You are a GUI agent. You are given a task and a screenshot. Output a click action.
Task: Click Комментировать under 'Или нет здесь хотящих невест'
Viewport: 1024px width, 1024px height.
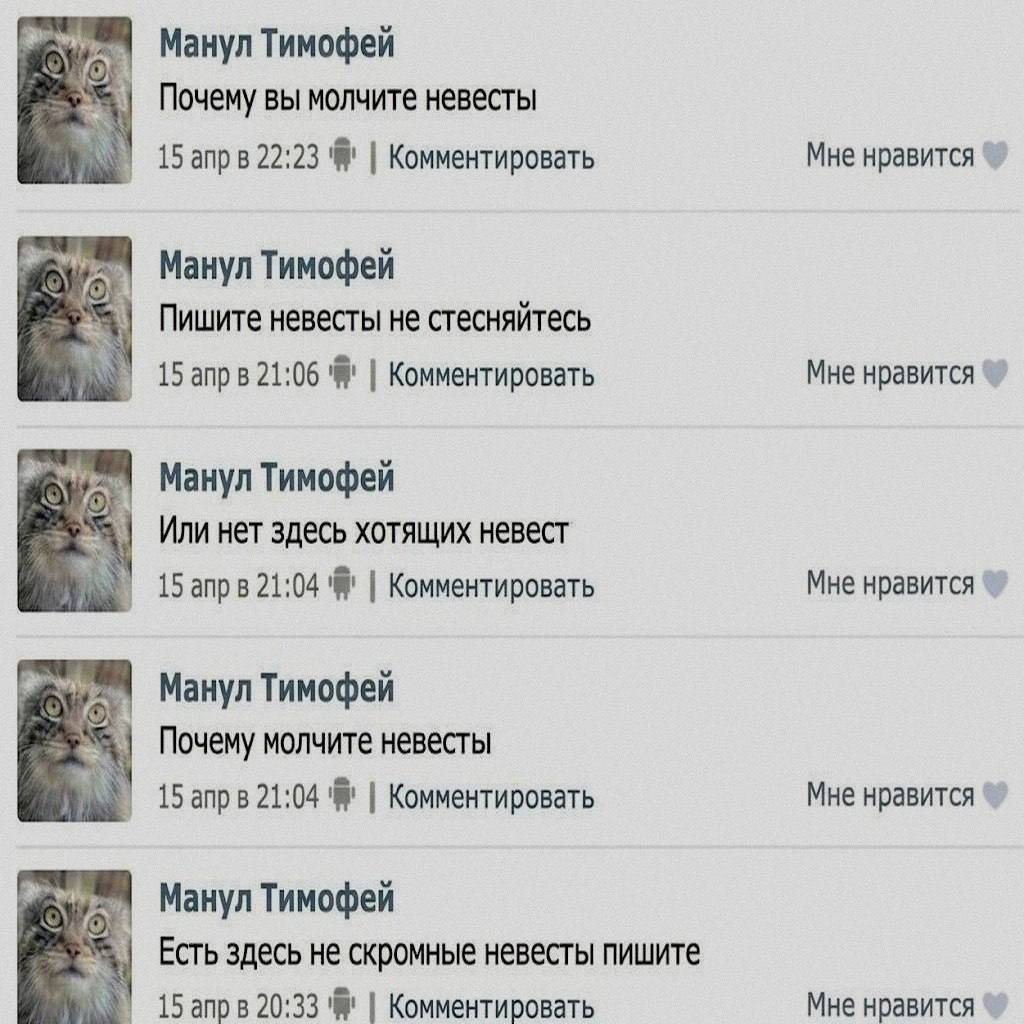tap(491, 586)
